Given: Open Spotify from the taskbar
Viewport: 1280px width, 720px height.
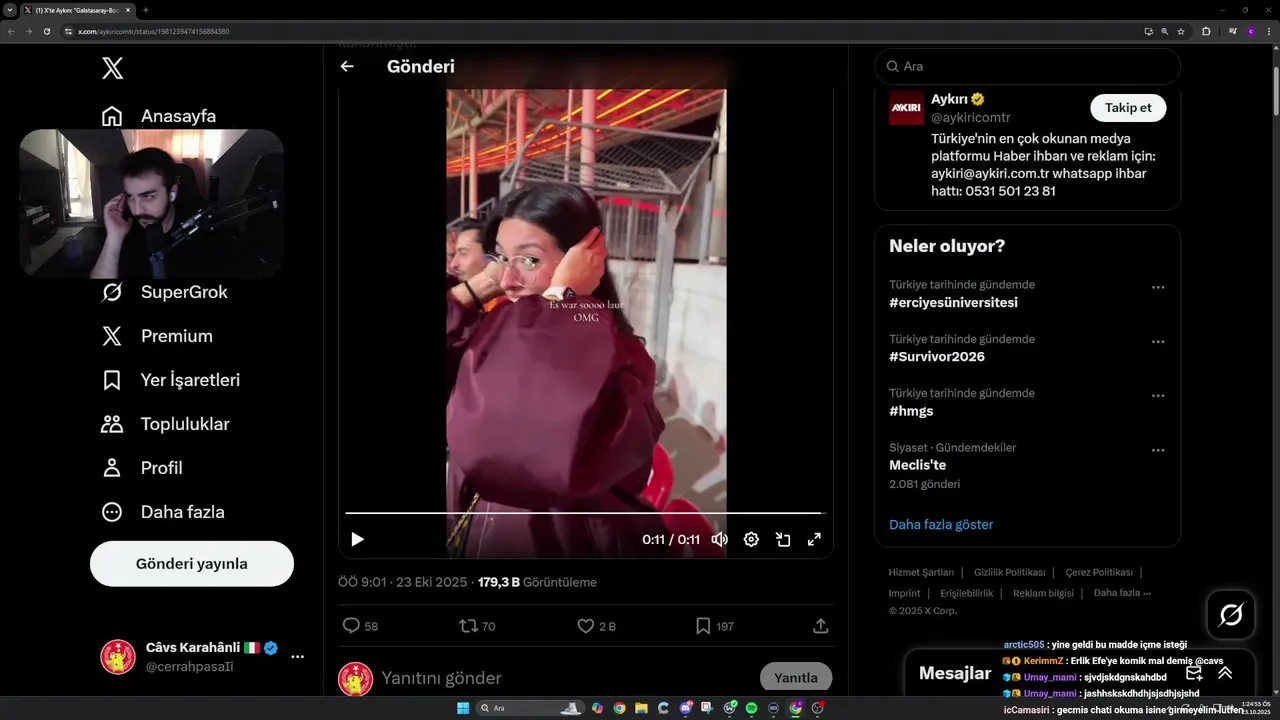Looking at the screenshot, I should [751, 708].
